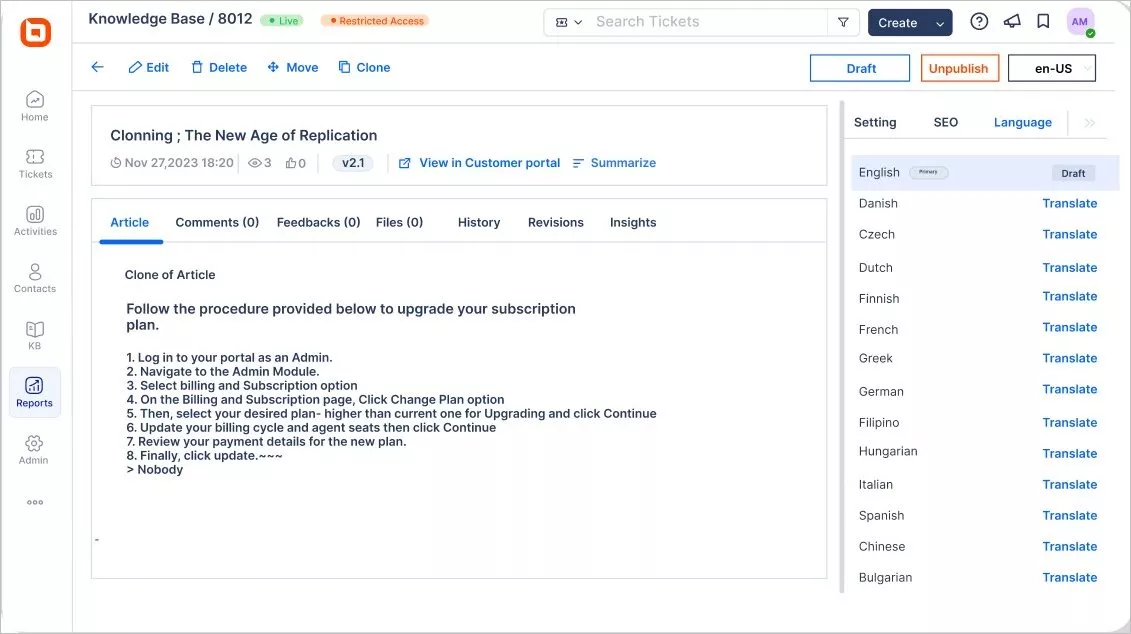Viewport: 1131px width, 634px height.
Task: Open the en-US language dropdown
Action: pyautogui.click(x=1051, y=68)
